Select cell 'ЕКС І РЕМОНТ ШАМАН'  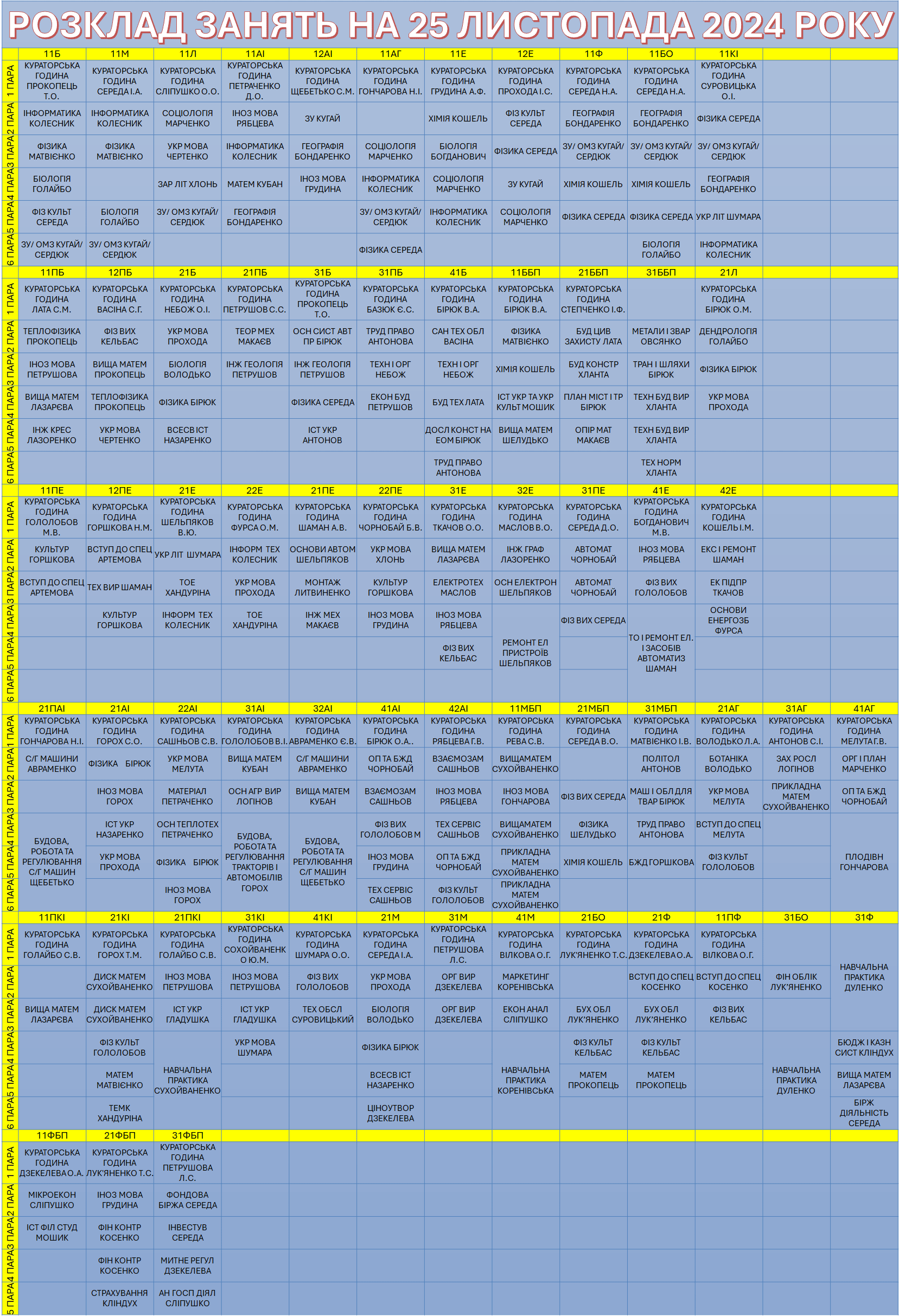pos(729,554)
